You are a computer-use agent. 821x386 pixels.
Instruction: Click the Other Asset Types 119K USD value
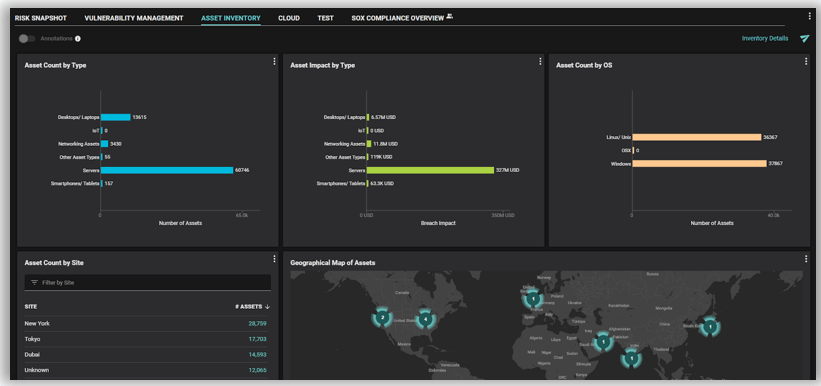pos(382,157)
